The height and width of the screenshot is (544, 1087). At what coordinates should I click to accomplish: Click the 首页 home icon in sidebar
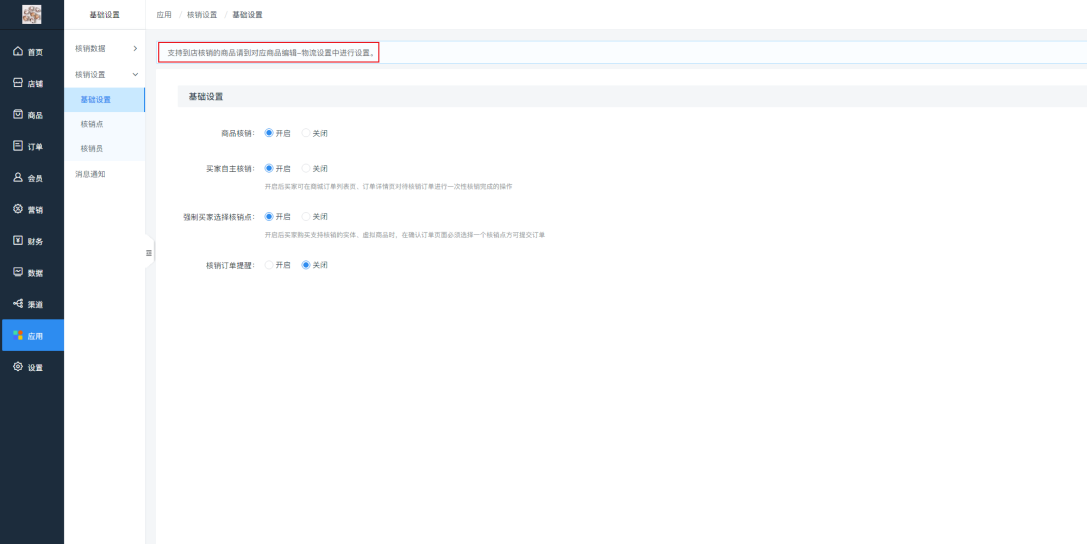[18, 52]
